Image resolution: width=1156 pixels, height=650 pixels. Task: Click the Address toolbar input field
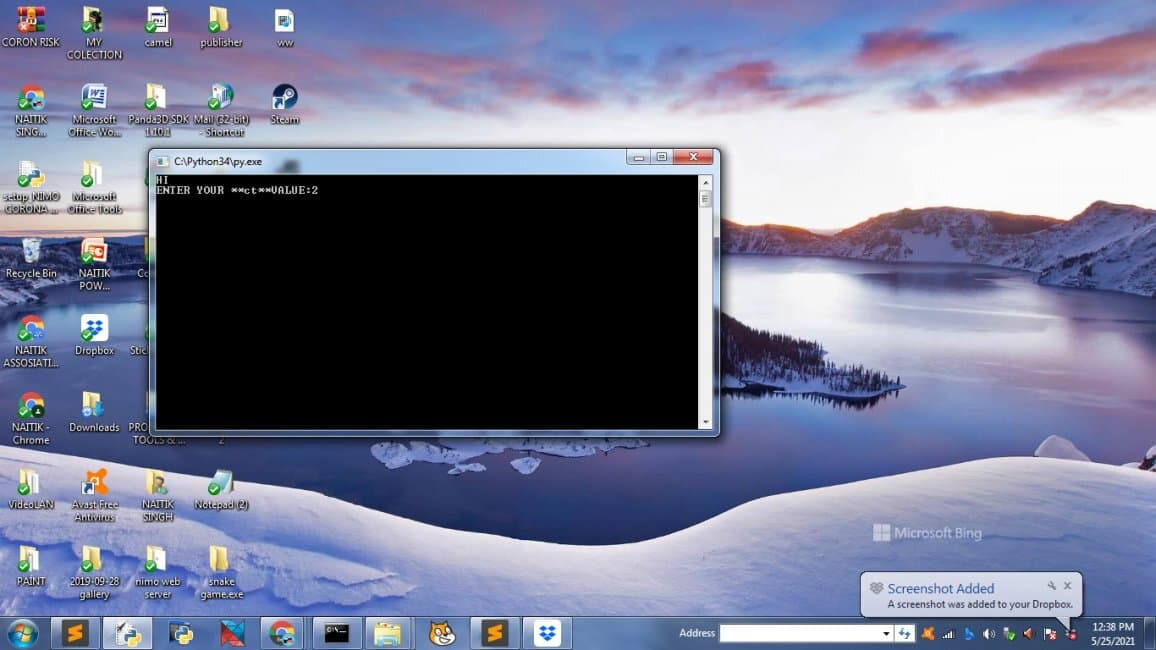point(799,633)
